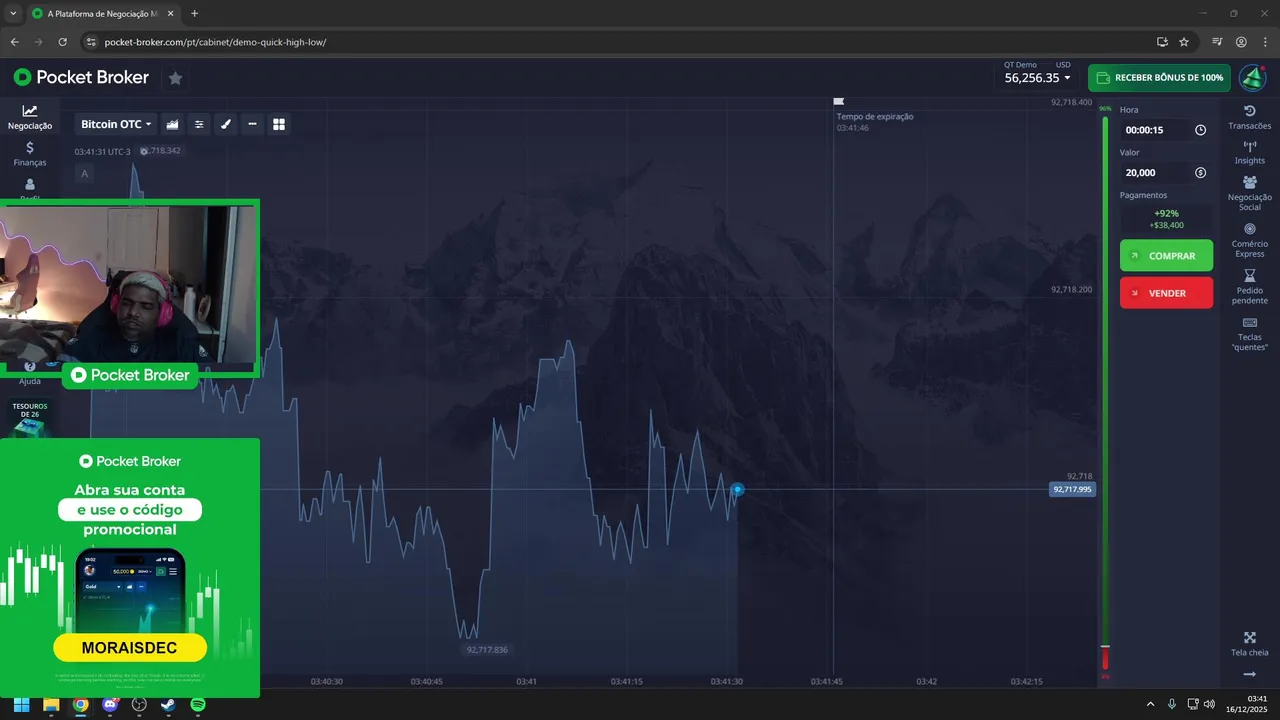Open Chrome from the taskbar
This screenshot has height=720, width=1280.
(80, 704)
